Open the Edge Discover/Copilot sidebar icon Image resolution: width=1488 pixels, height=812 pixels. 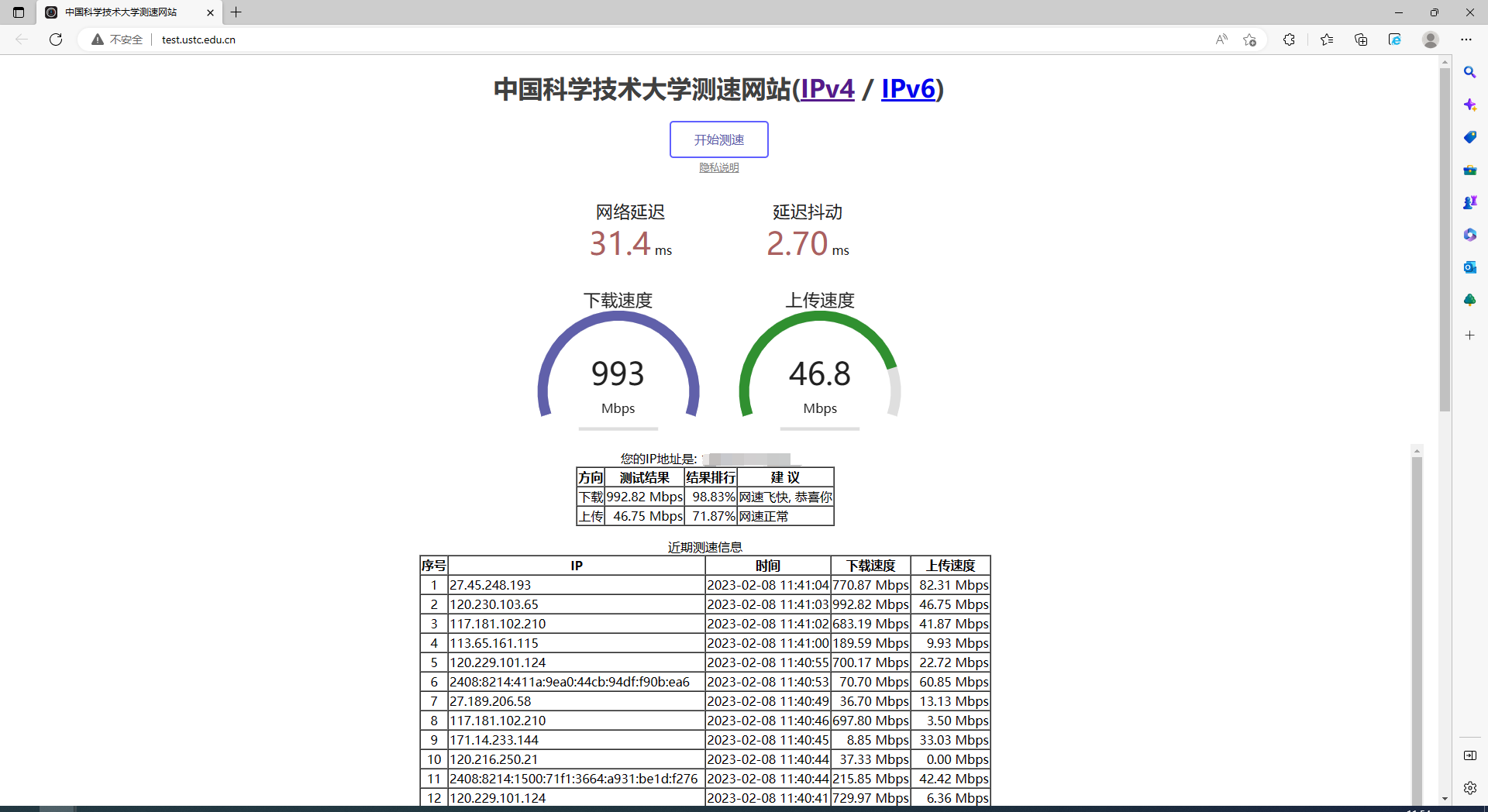point(1469,105)
